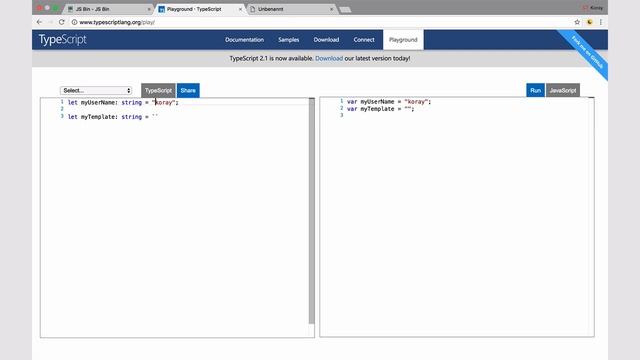
Task: Click the Chrome profile name at top right
Action: point(596,8)
